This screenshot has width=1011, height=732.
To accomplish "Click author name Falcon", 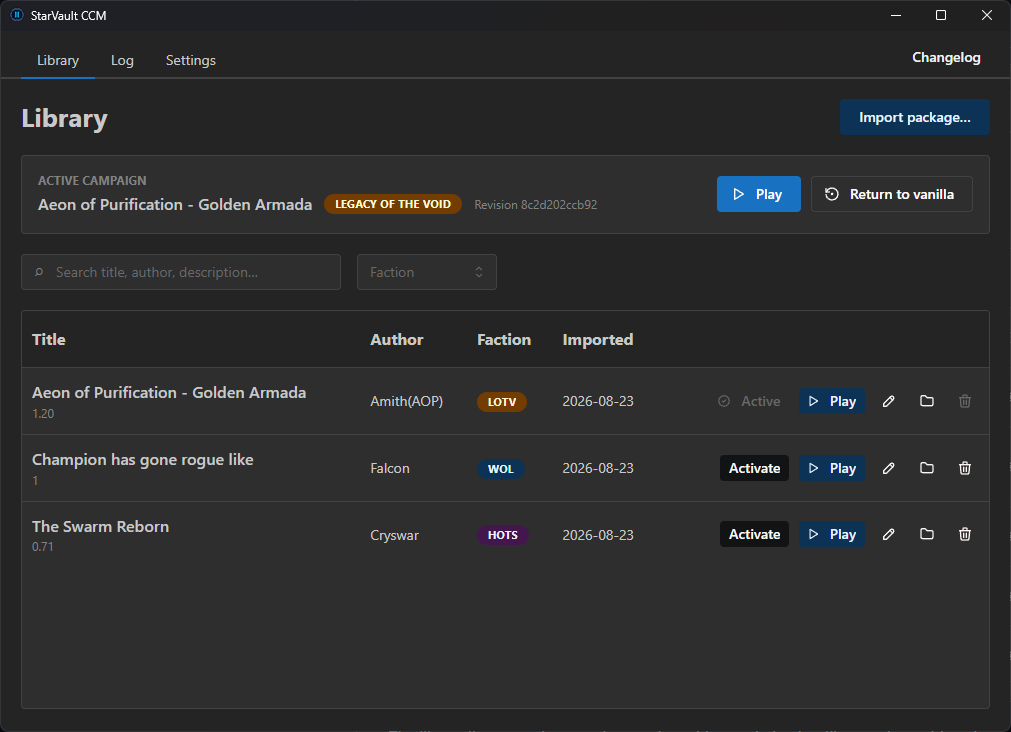I will (x=390, y=468).
